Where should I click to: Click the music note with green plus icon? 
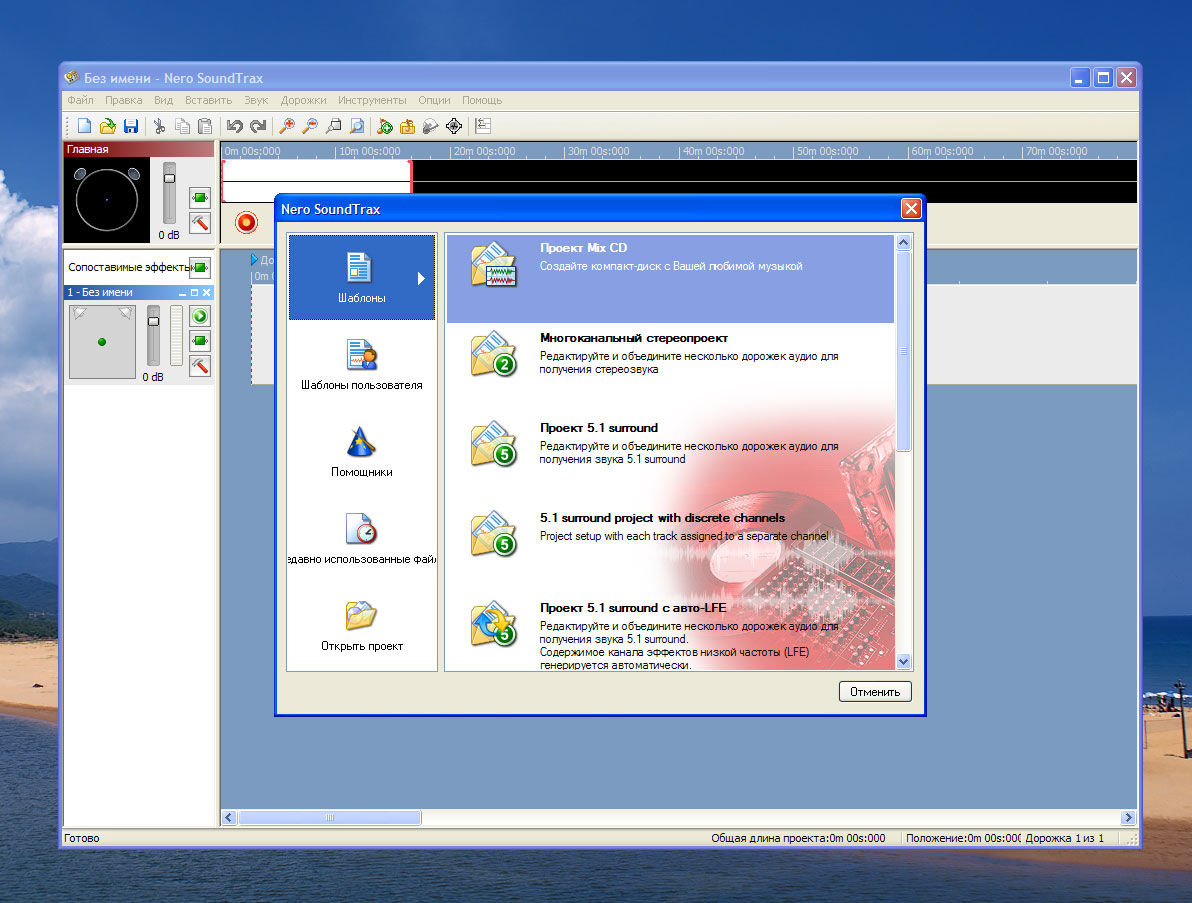click(x=385, y=126)
